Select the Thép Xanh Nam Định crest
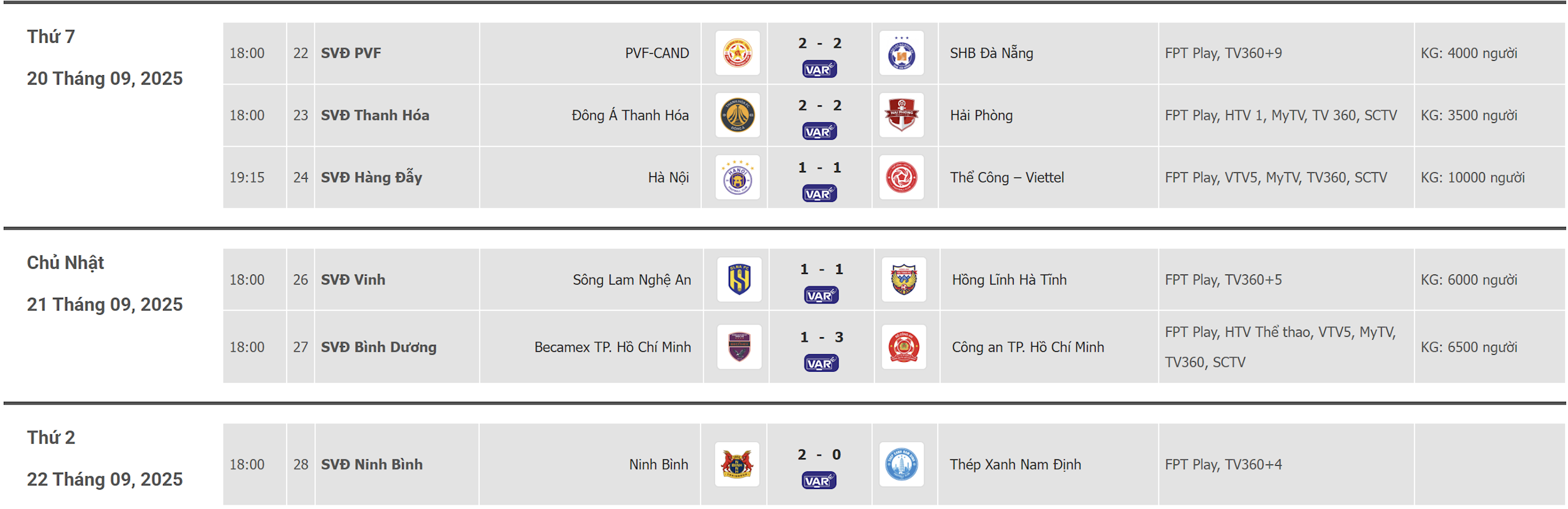The image size is (1568, 509). coord(901,464)
